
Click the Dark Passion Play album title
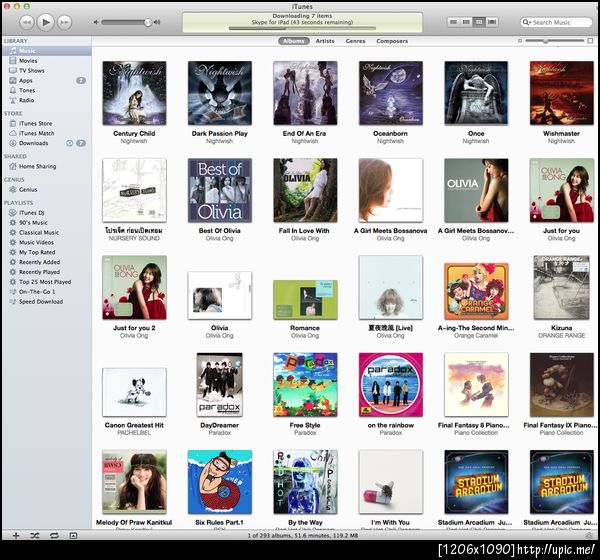pyautogui.click(x=220, y=134)
